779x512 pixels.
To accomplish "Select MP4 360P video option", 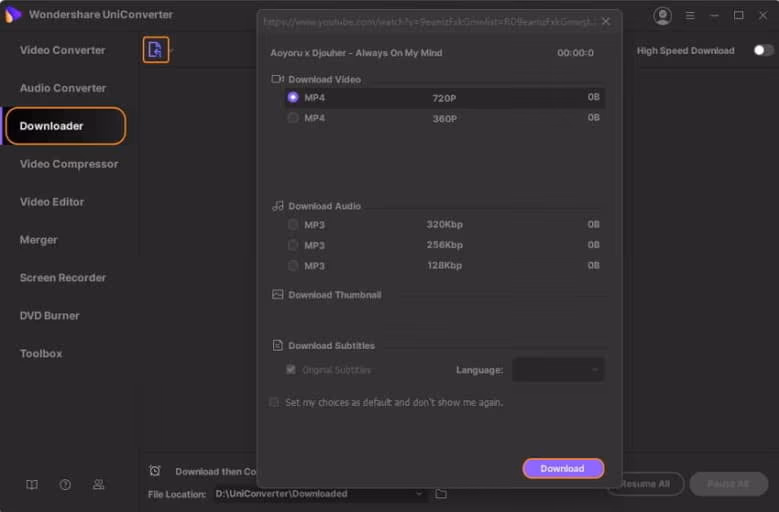I will [x=443, y=118].
